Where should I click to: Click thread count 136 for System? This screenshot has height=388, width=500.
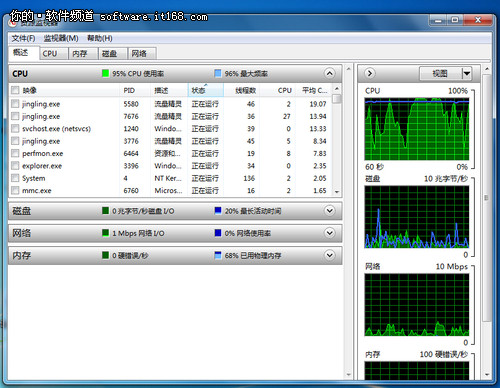point(249,178)
